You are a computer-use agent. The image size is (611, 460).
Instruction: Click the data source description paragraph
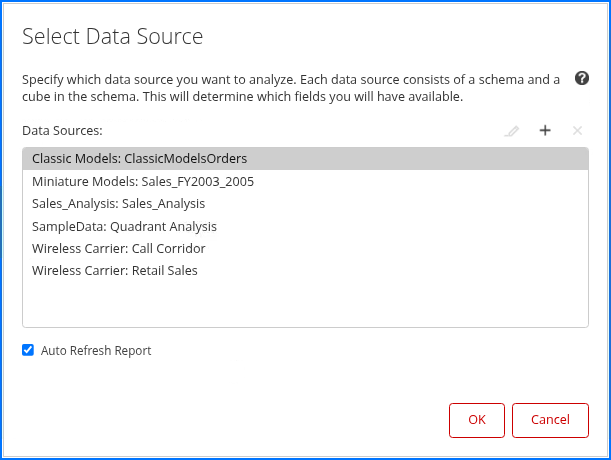point(290,88)
